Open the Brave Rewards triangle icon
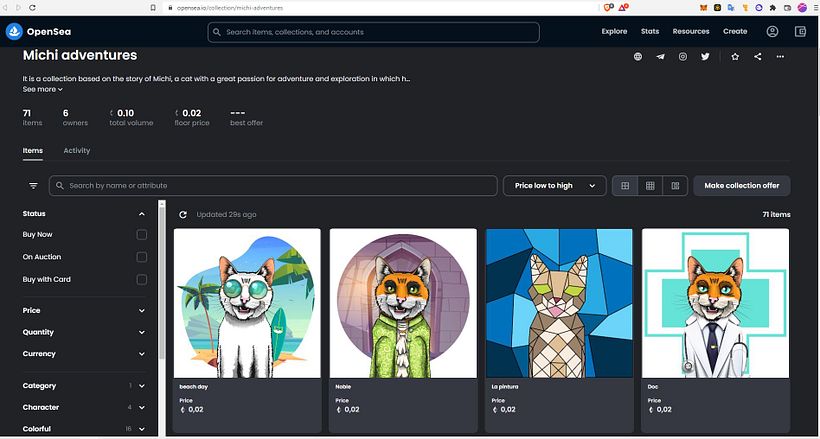The image size is (820, 439). 623,7
